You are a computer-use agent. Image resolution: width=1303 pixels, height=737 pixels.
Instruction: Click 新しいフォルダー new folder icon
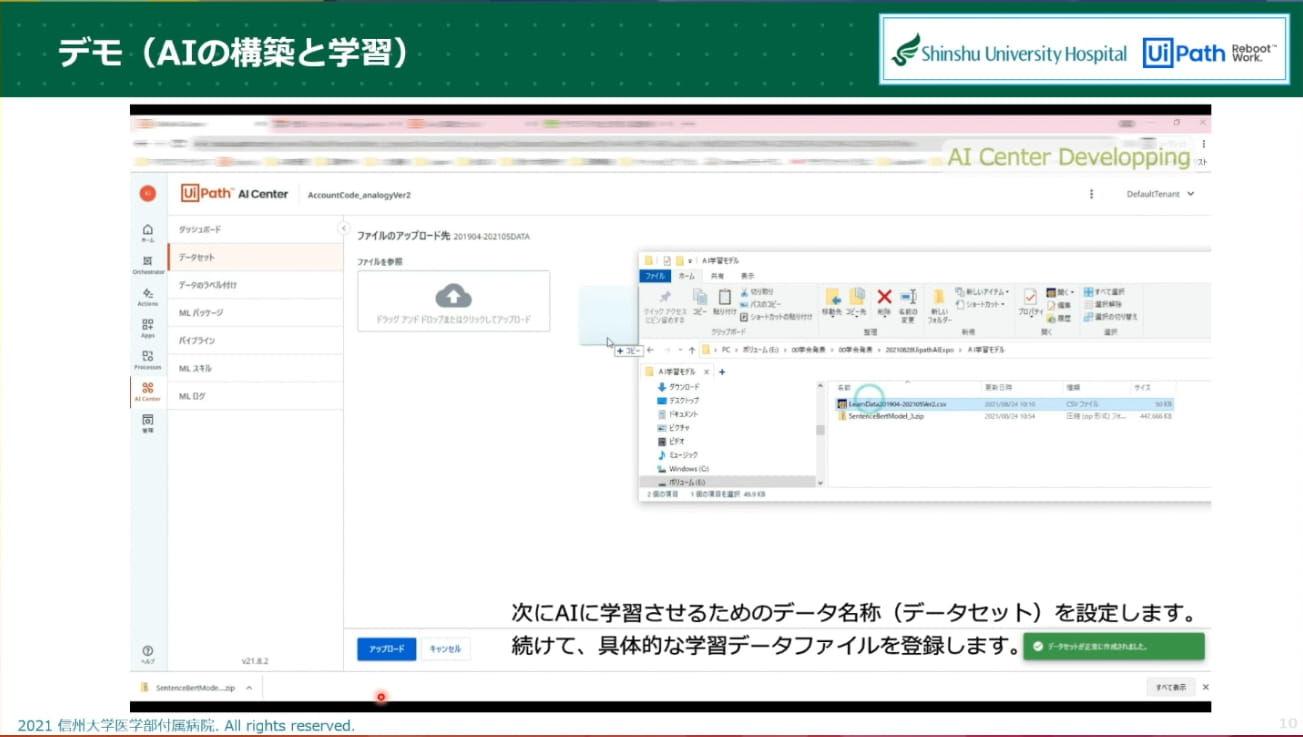click(939, 298)
